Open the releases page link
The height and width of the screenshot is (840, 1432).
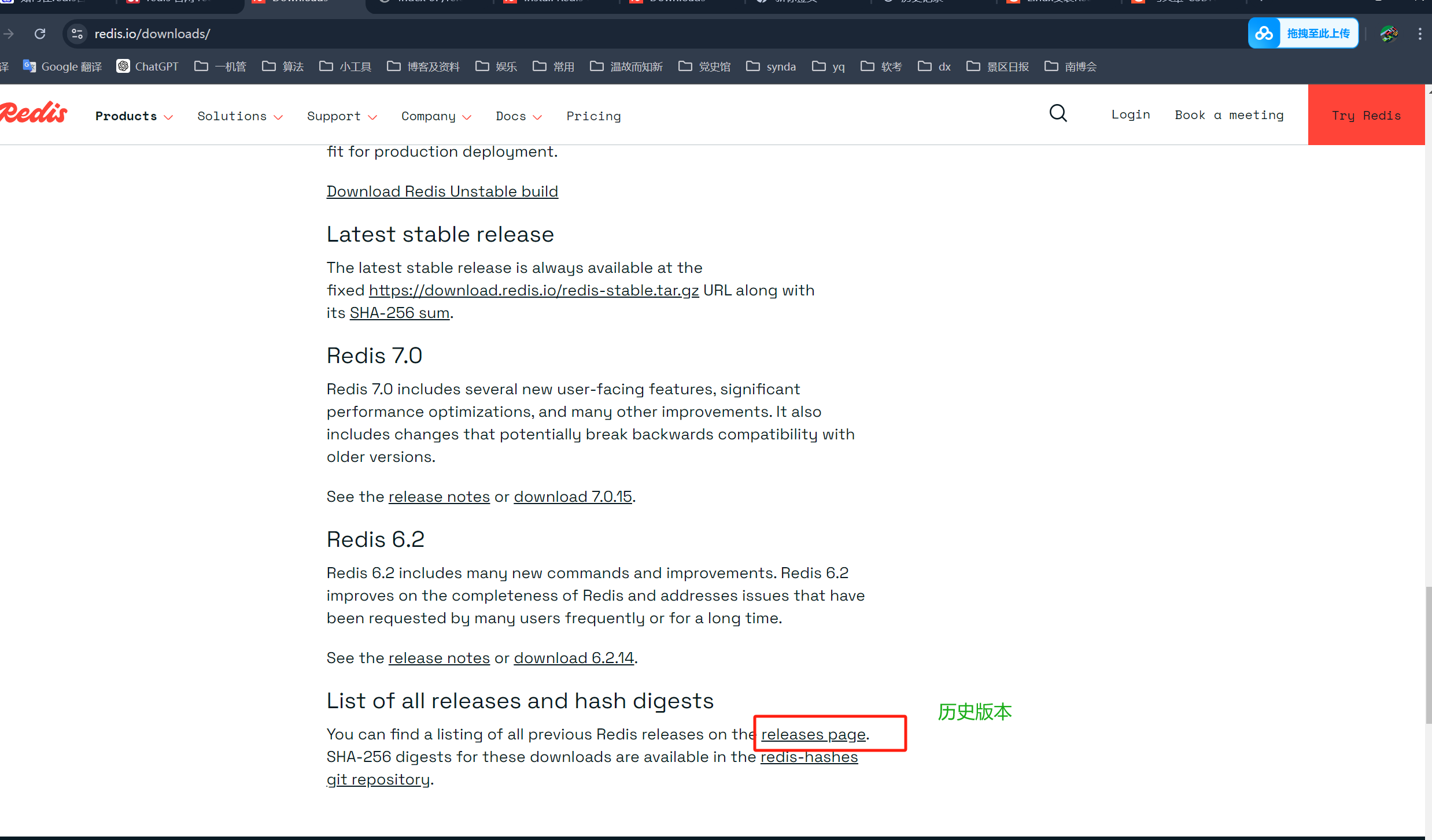tap(813, 734)
